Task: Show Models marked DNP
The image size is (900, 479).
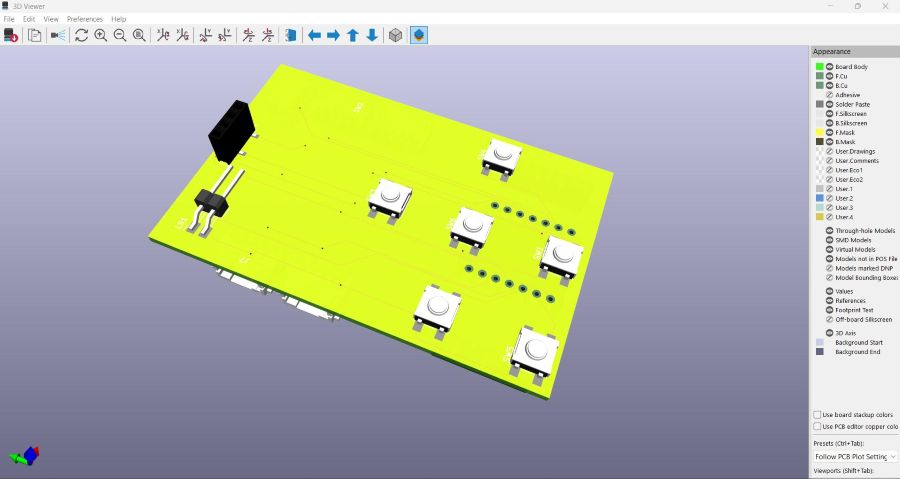Action: click(829, 268)
